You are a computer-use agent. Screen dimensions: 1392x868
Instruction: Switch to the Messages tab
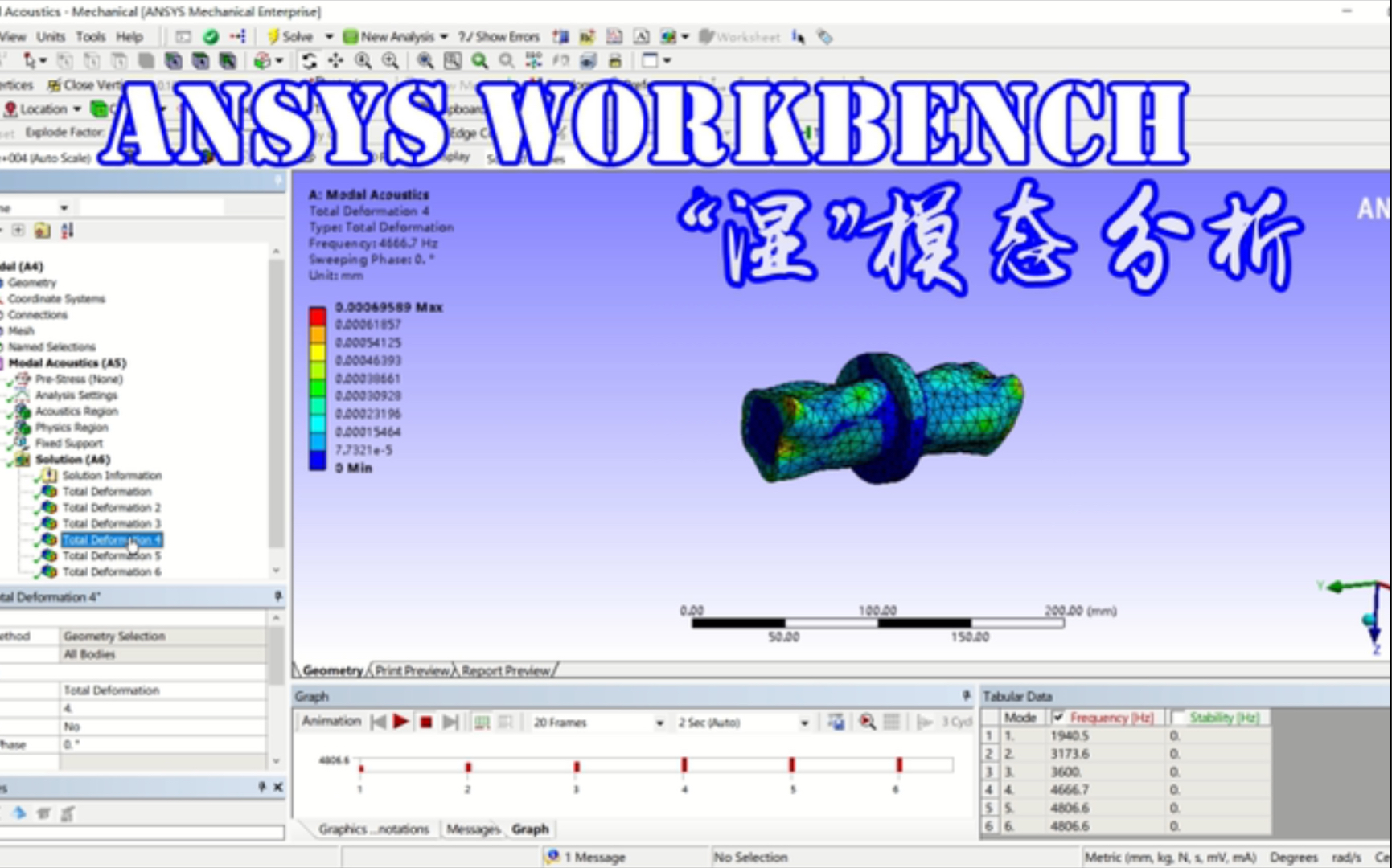point(473,829)
